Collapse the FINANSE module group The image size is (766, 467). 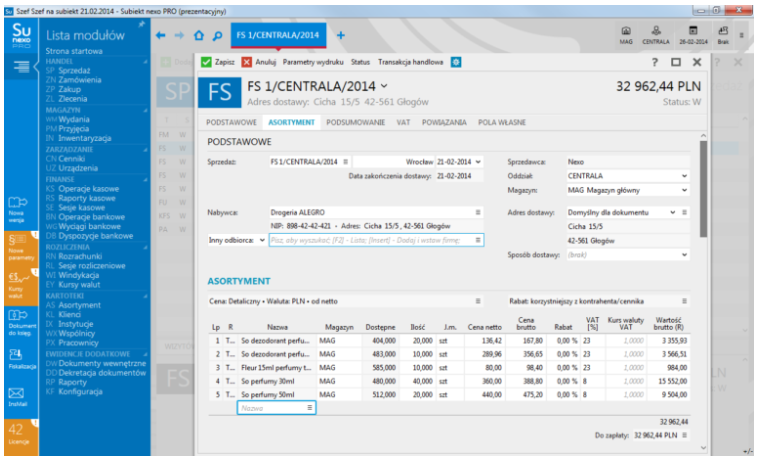pyautogui.click(x=146, y=180)
